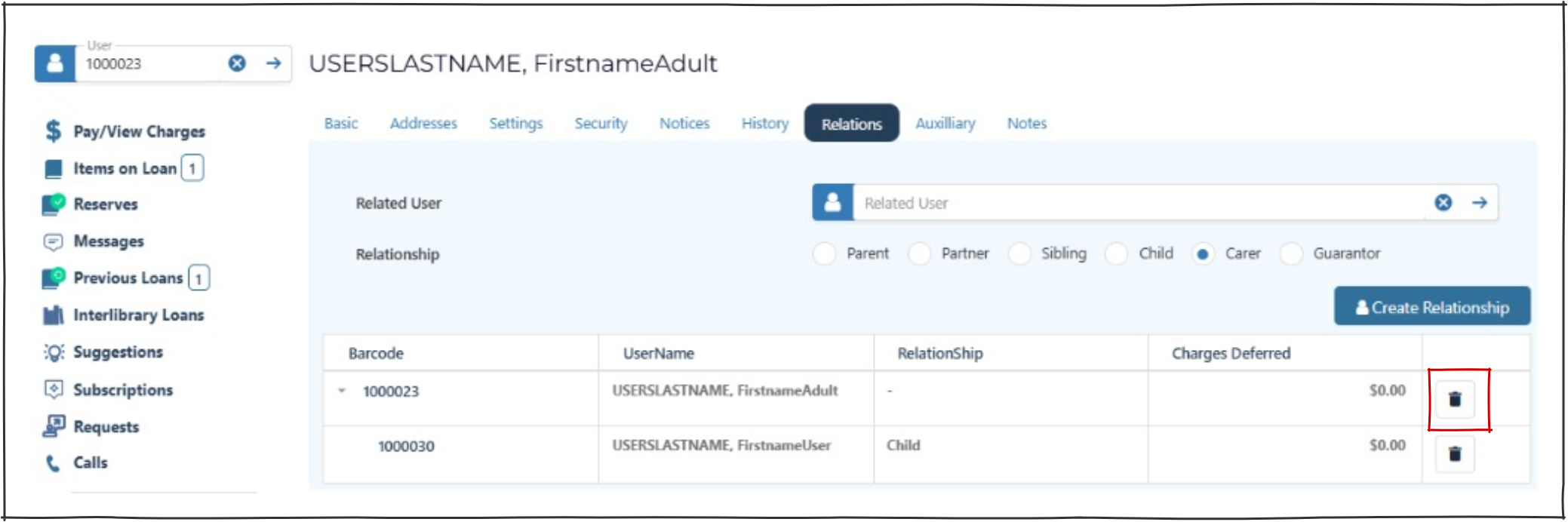Clear the User barcode search field
1568x522 pixels.
pyautogui.click(x=237, y=63)
